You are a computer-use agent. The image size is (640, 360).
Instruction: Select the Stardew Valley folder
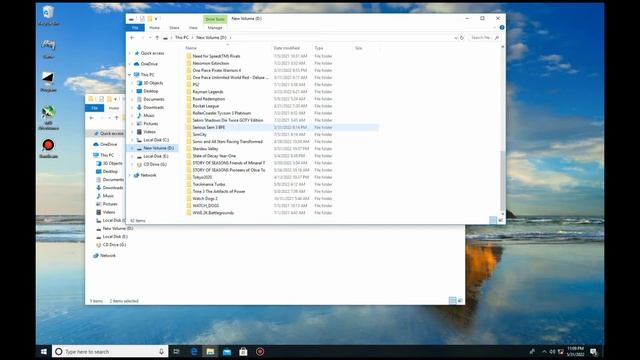[205, 149]
